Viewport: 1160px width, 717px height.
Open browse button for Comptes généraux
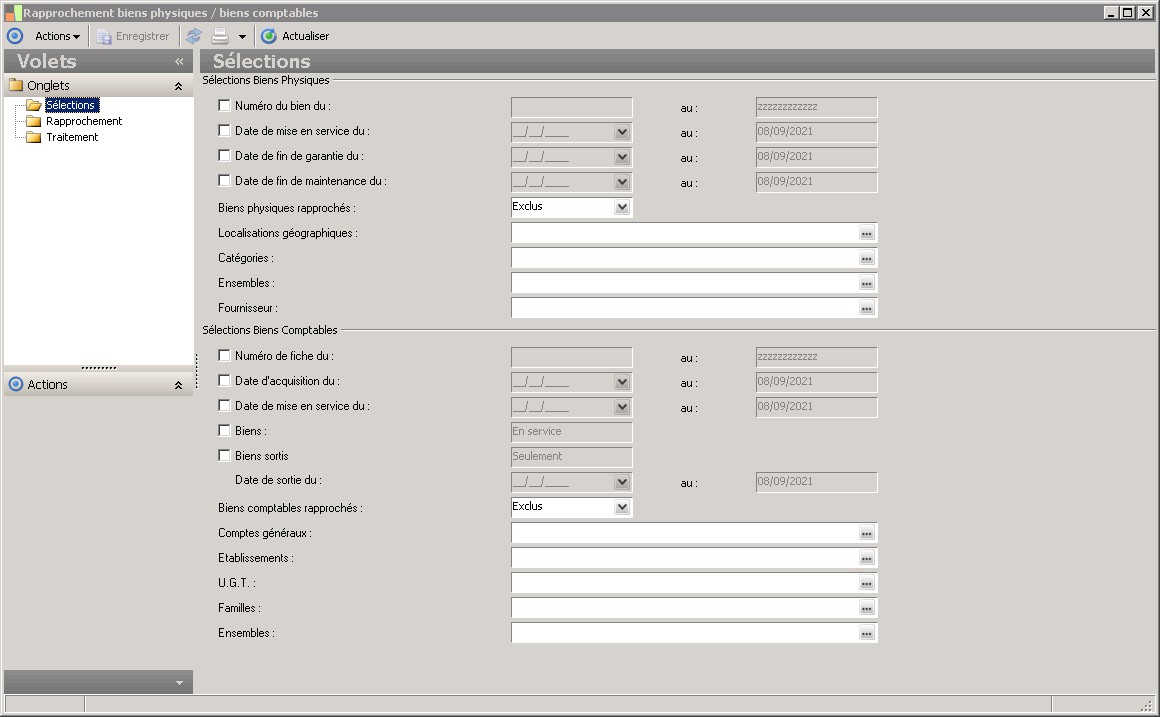pyautogui.click(x=866, y=533)
